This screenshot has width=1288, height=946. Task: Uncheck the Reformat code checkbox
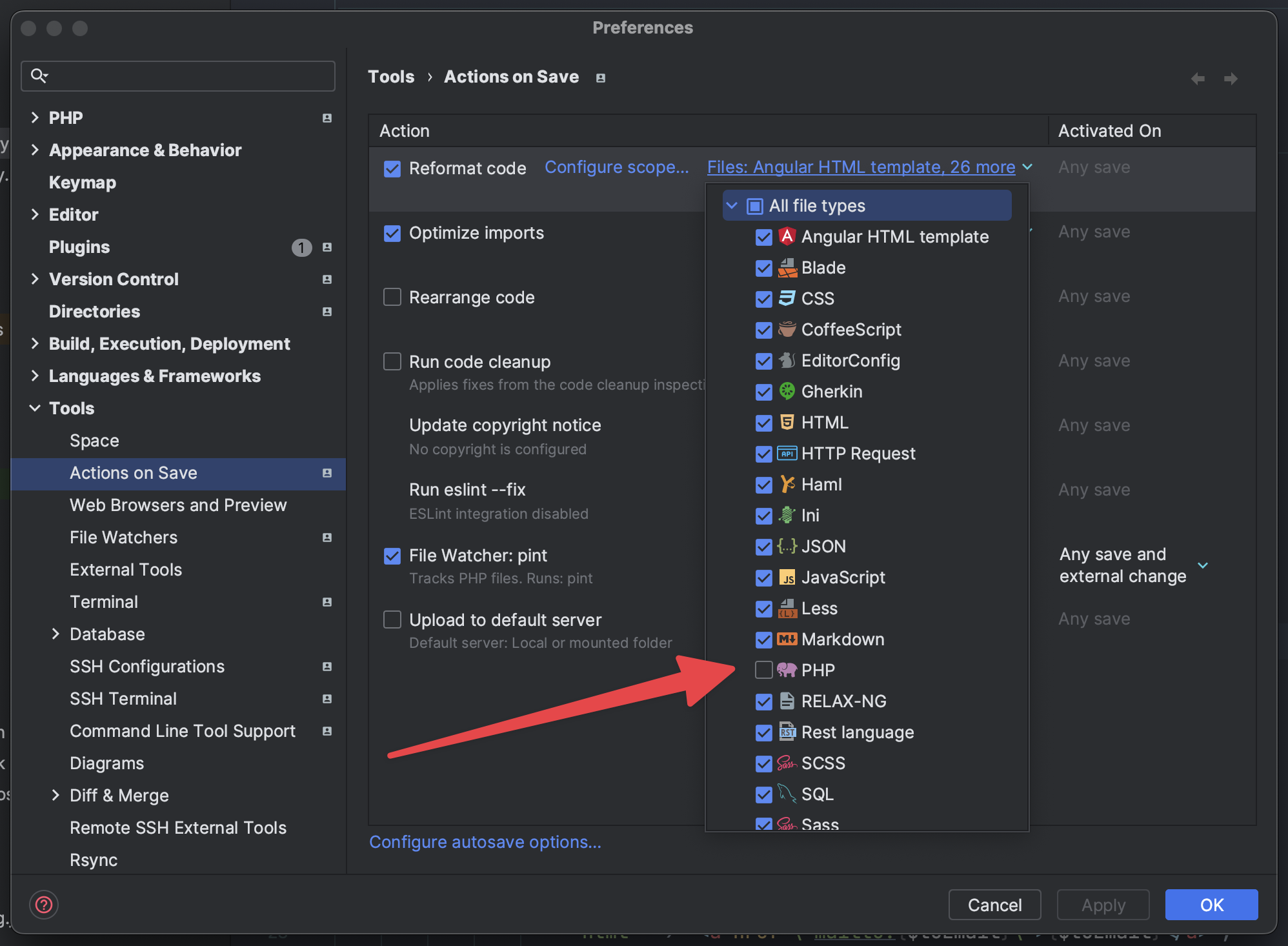click(x=392, y=168)
